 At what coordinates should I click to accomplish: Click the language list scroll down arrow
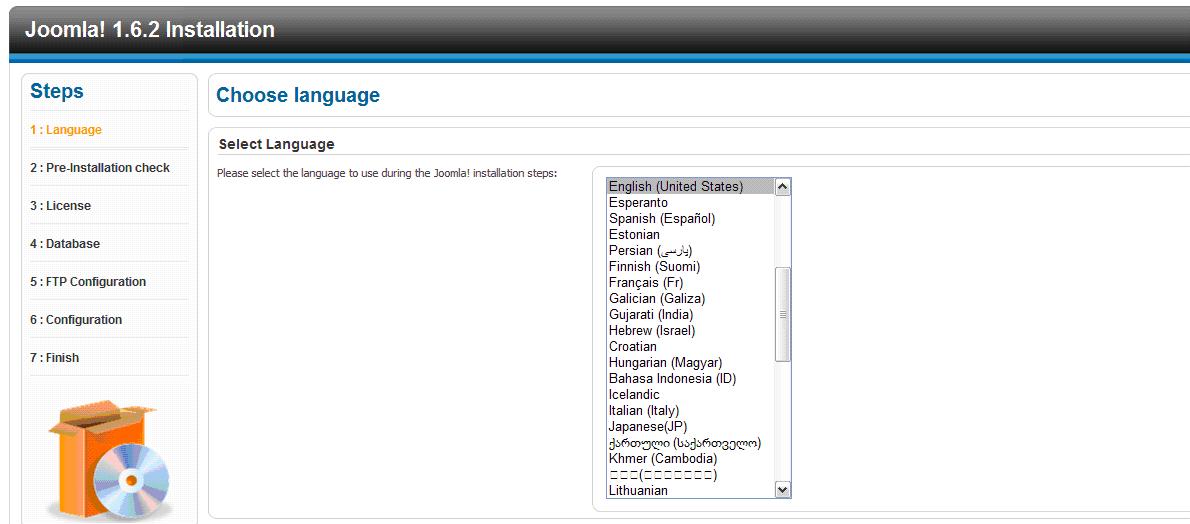point(782,490)
